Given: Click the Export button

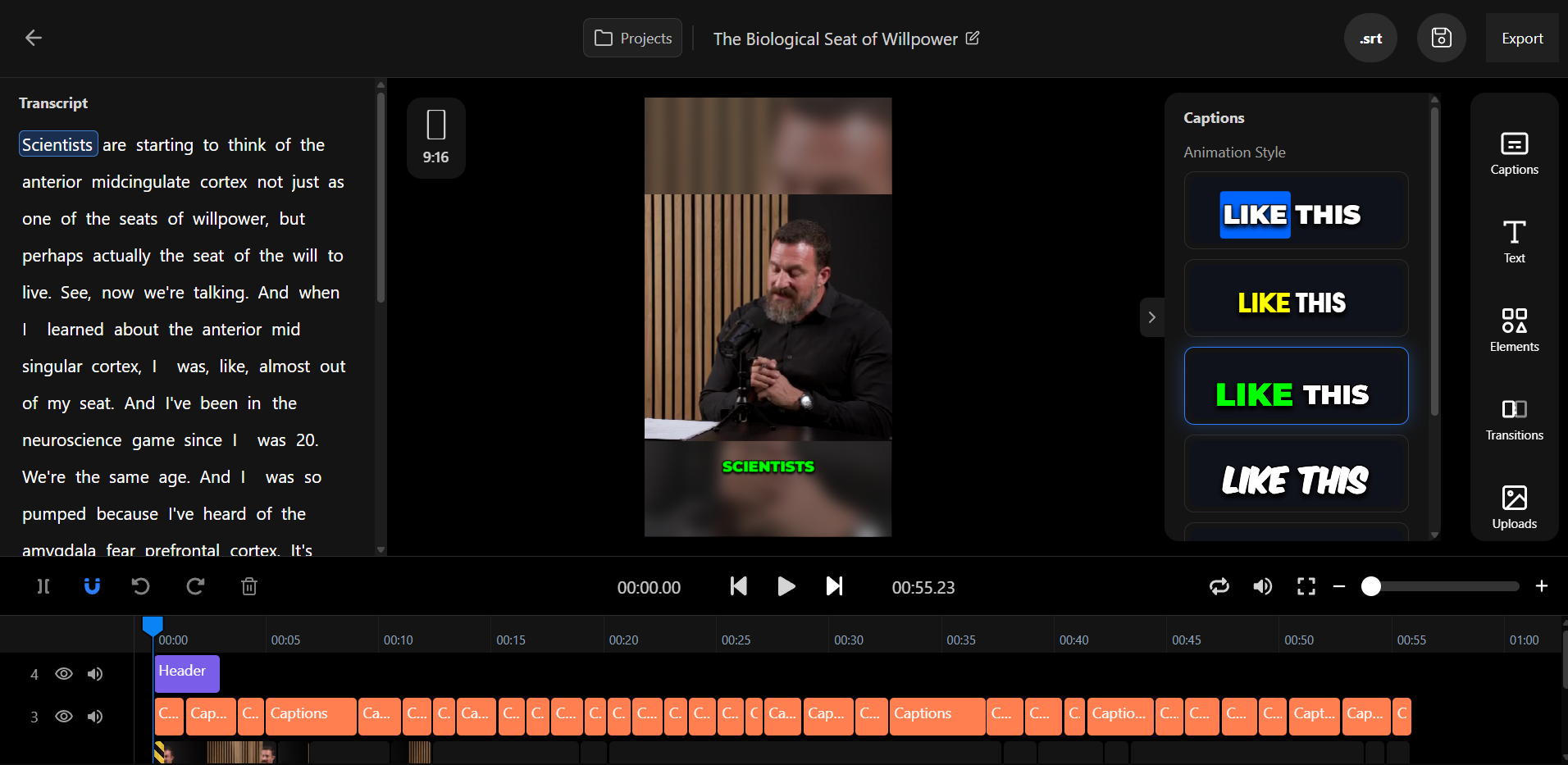Looking at the screenshot, I should click(x=1522, y=39).
